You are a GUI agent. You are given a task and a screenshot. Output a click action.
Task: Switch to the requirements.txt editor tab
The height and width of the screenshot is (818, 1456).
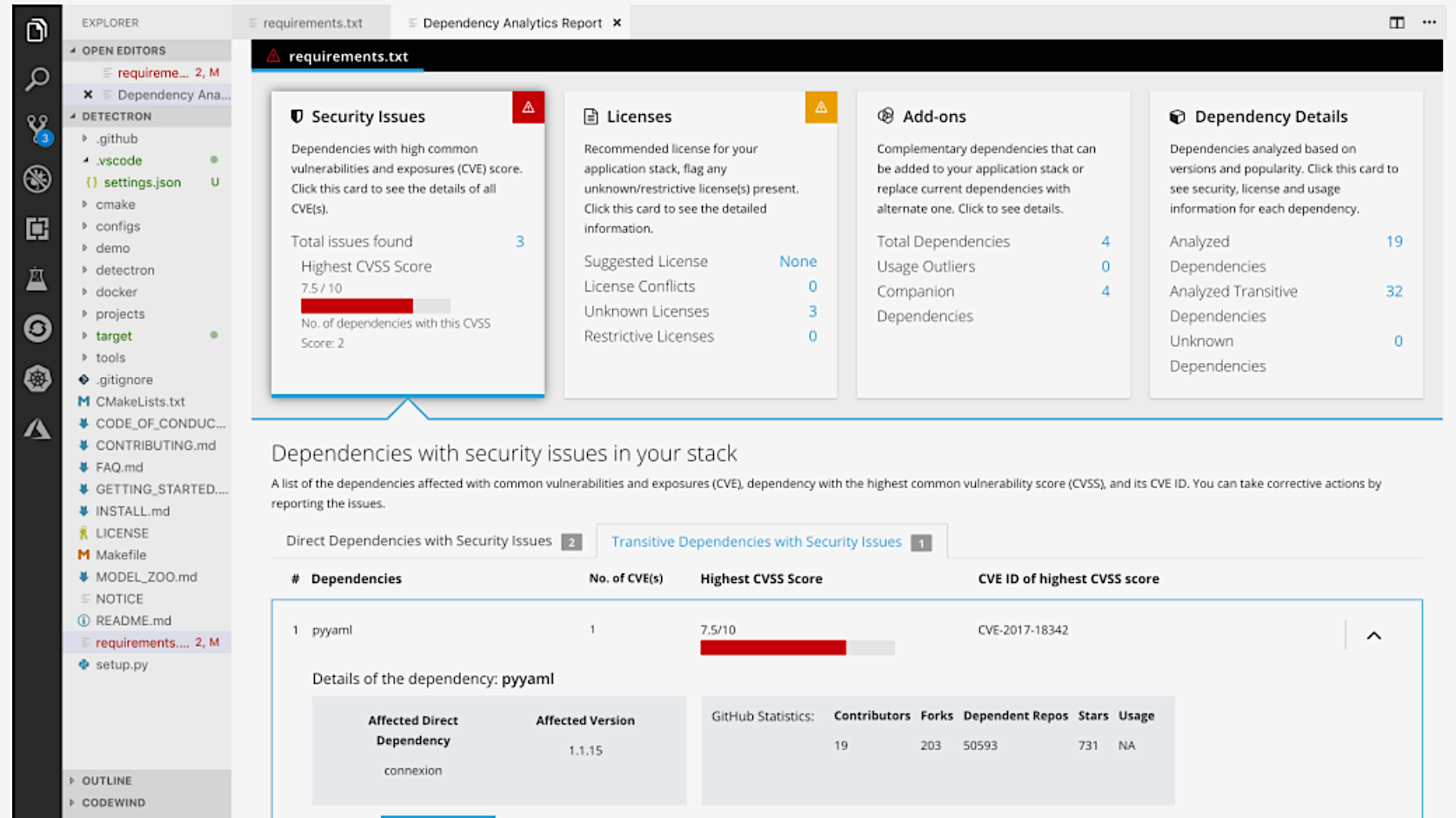coord(312,23)
